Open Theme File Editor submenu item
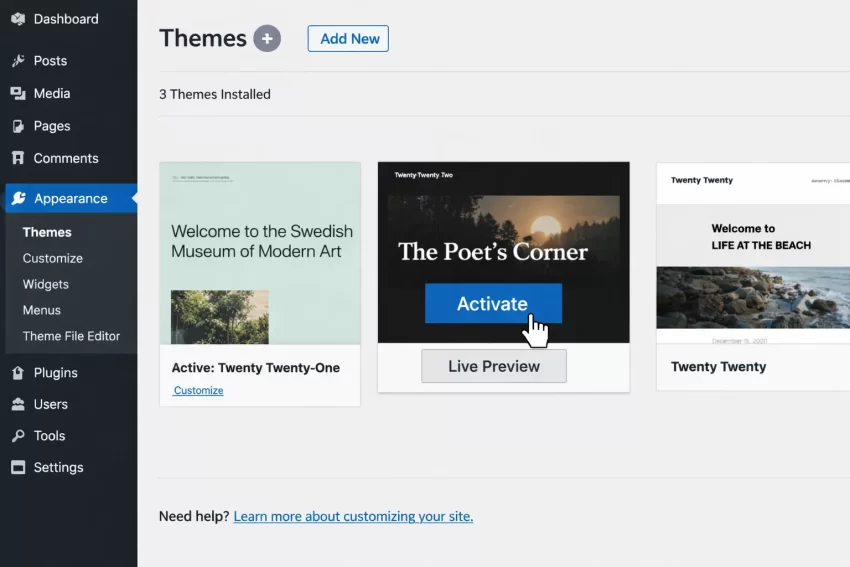The image size is (850, 567). click(x=71, y=336)
